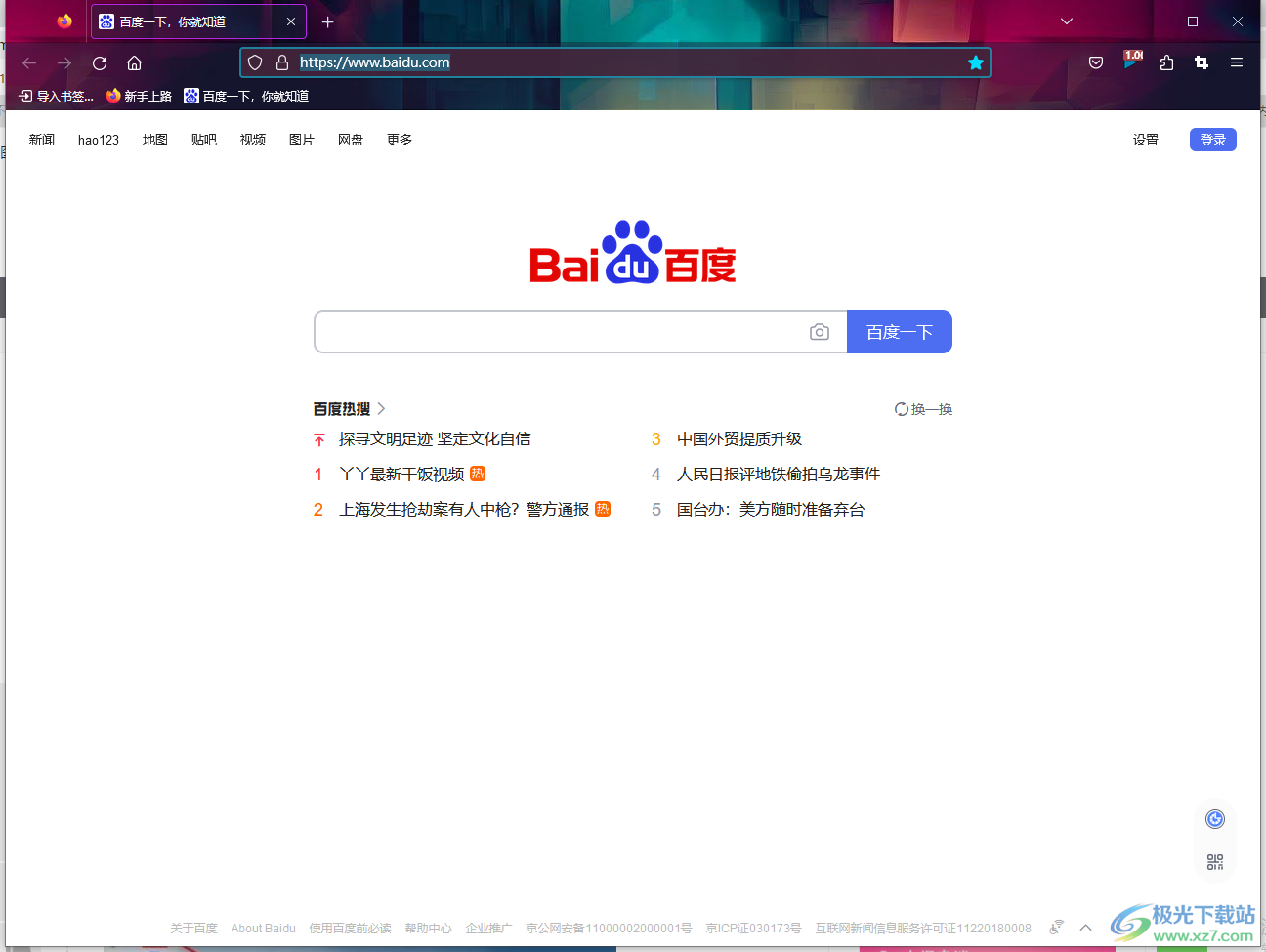1266x952 pixels.
Task: Open the hao123 link
Action: [99, 140]
